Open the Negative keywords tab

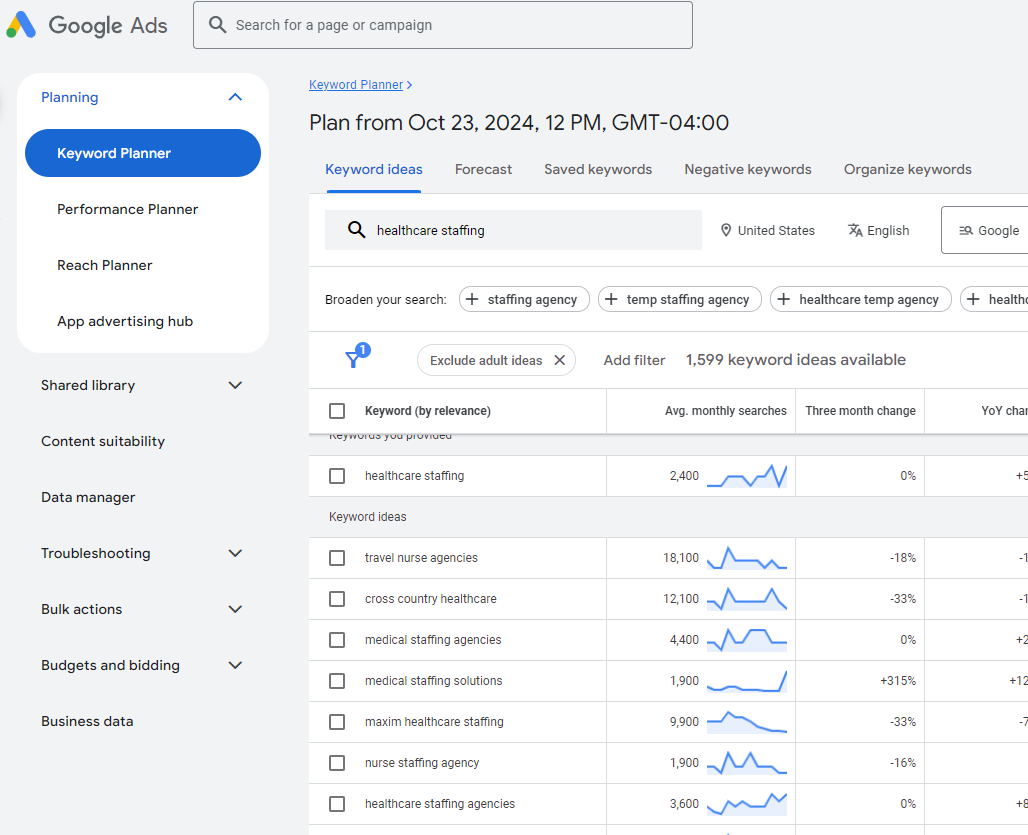pos(747,169)
